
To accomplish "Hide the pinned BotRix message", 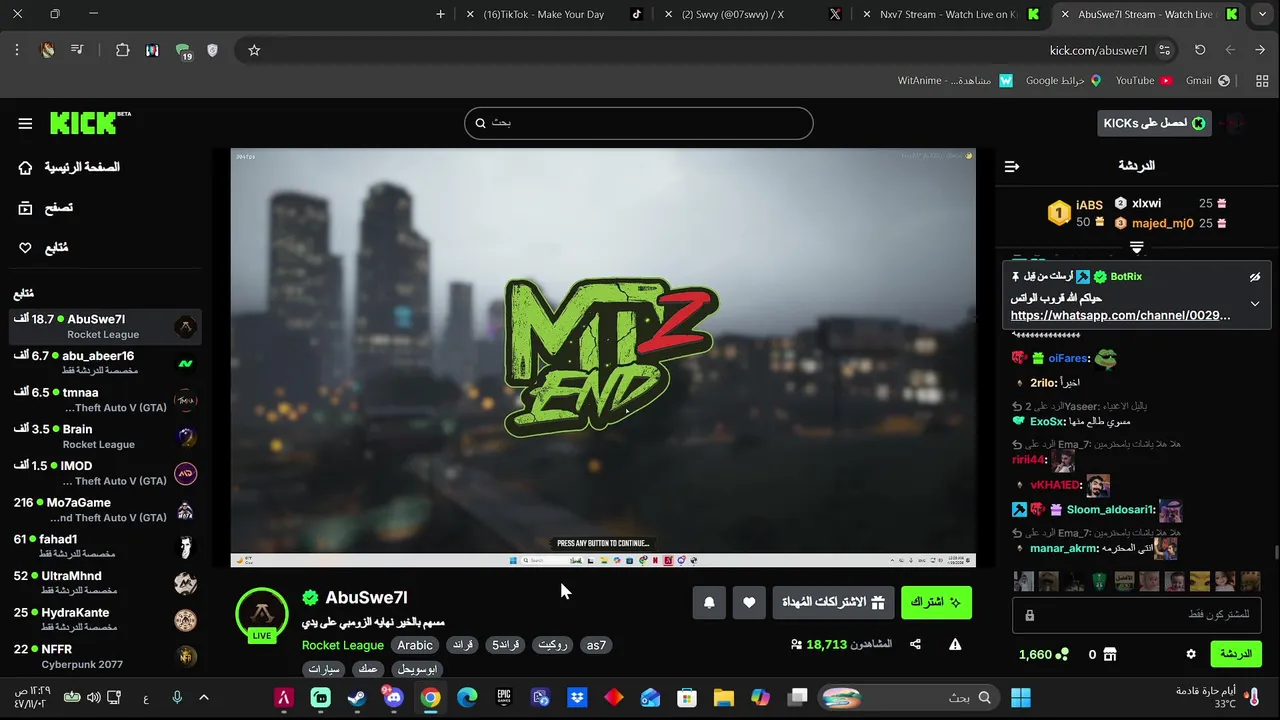I will pos(1255,277).
